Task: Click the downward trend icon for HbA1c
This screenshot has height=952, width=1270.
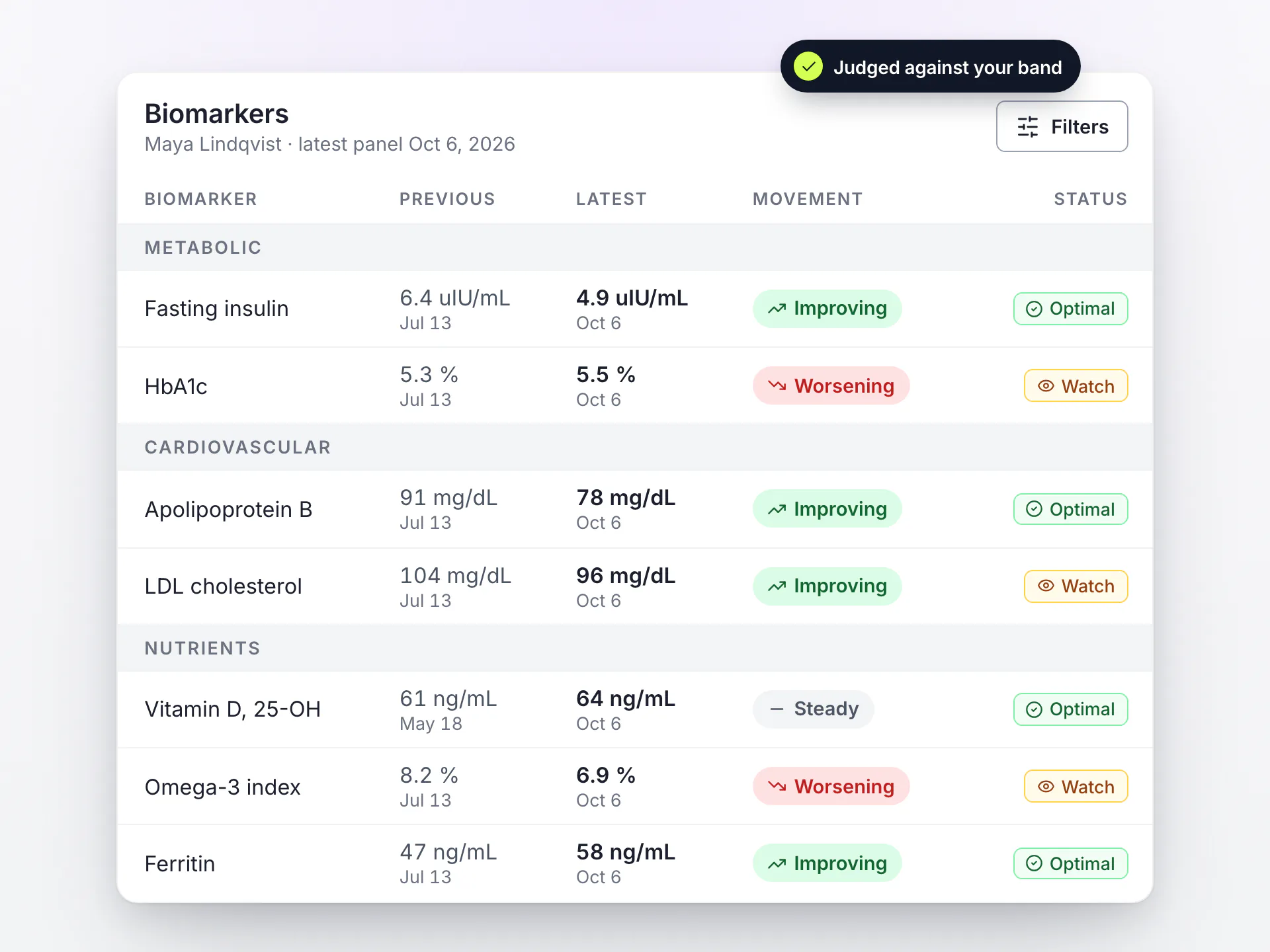Action: coord(777,385)
